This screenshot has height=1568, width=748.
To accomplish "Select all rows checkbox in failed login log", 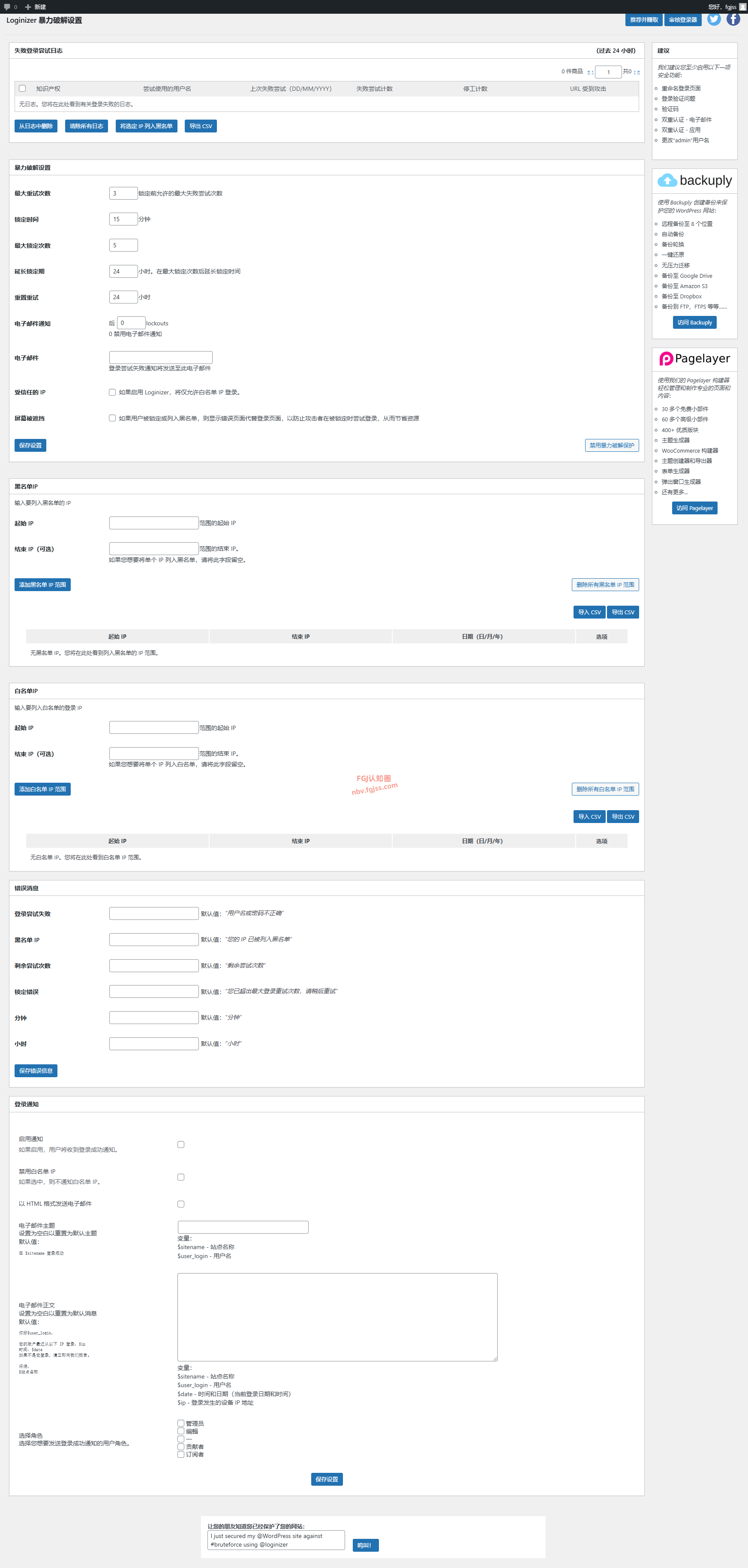I will 23,89.
